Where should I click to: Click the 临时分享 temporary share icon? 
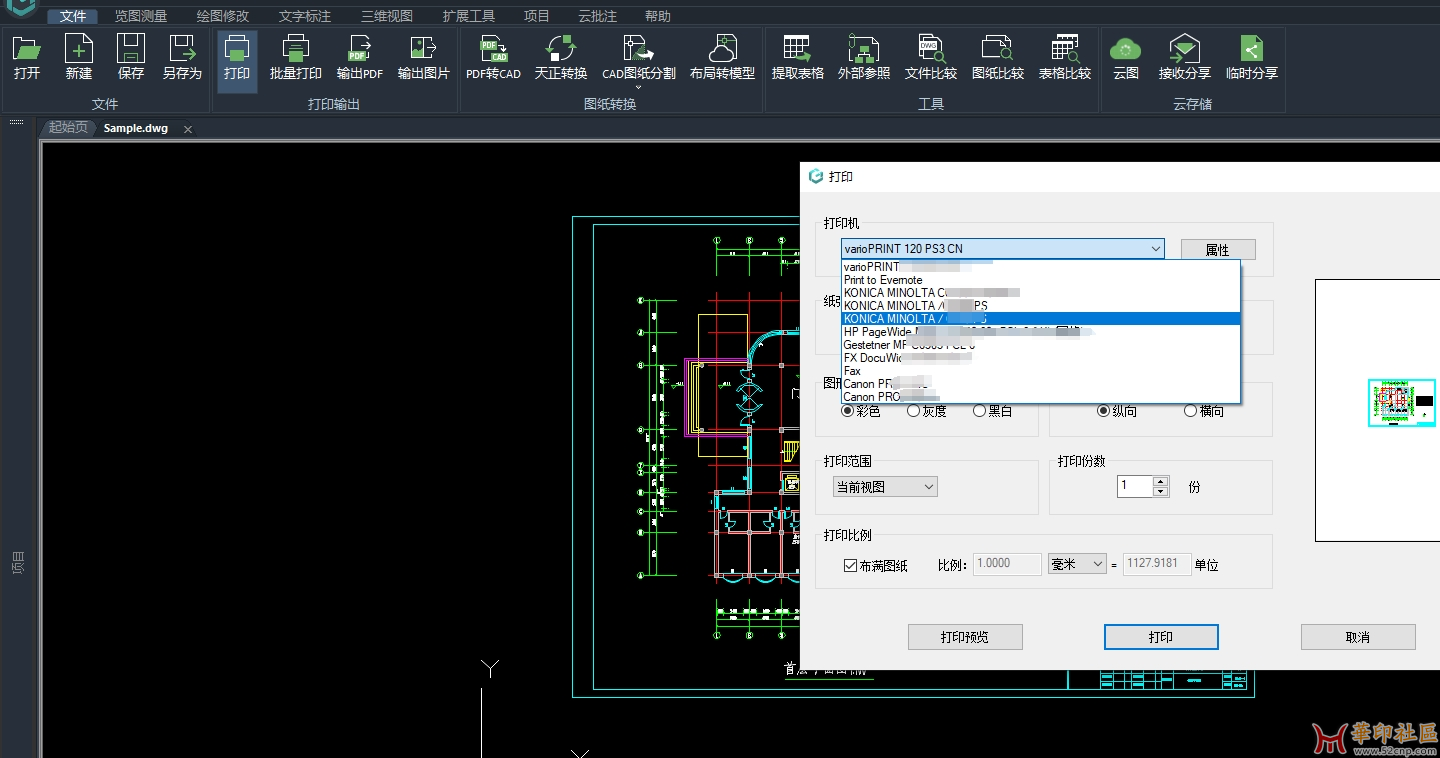click(x=1251, y=48)
